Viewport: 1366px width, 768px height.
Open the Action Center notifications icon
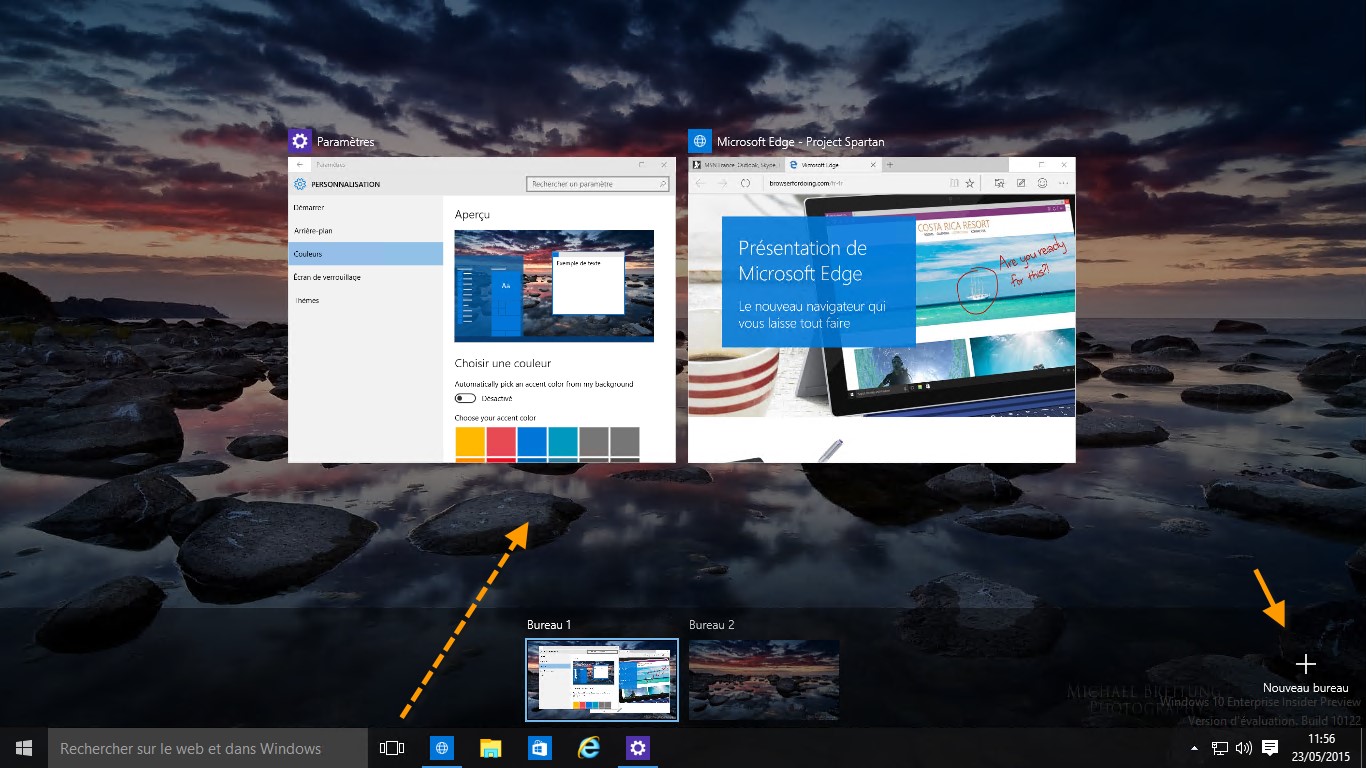[x=1270, y=748]
